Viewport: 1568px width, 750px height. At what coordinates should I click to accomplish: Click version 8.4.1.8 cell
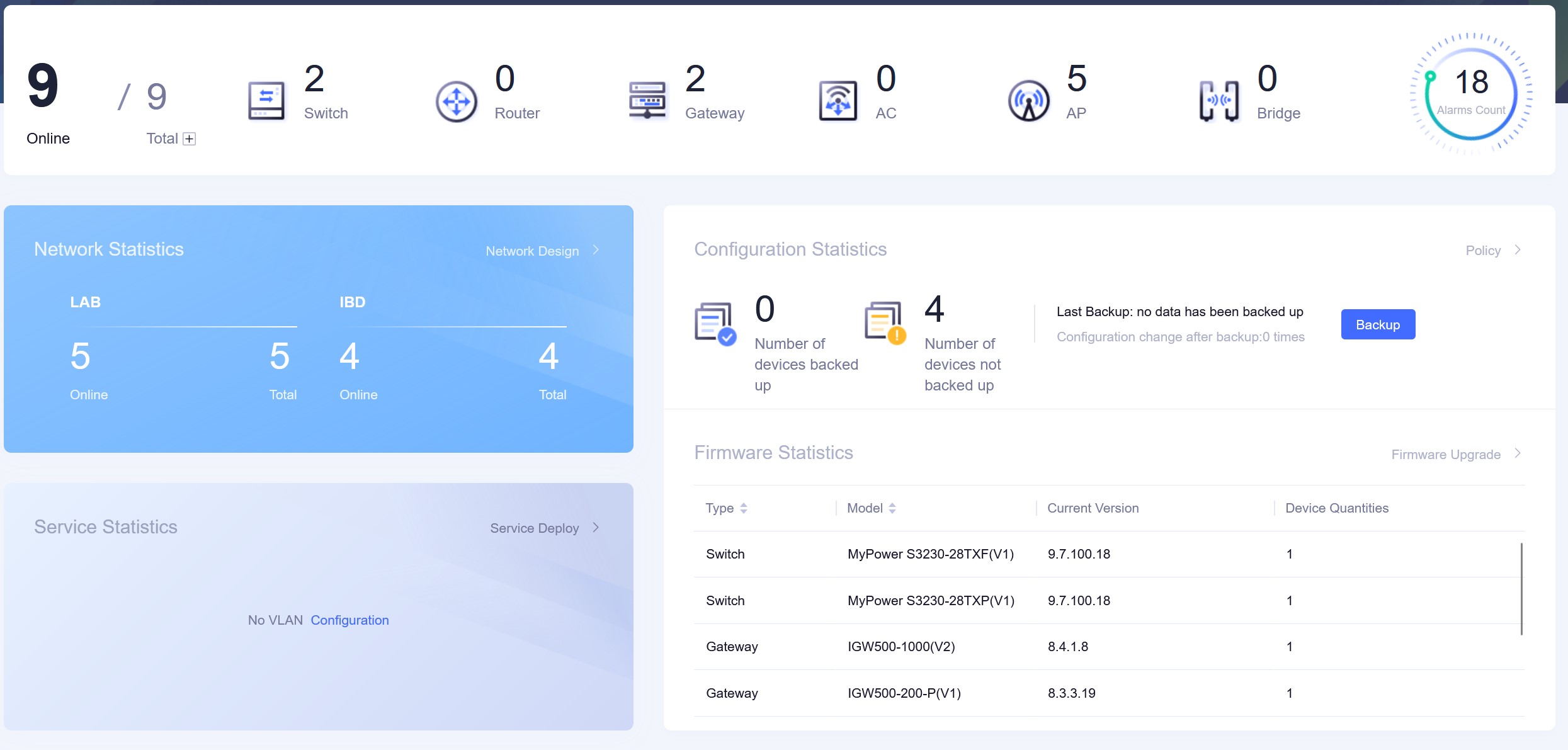tap(1068, 647)
